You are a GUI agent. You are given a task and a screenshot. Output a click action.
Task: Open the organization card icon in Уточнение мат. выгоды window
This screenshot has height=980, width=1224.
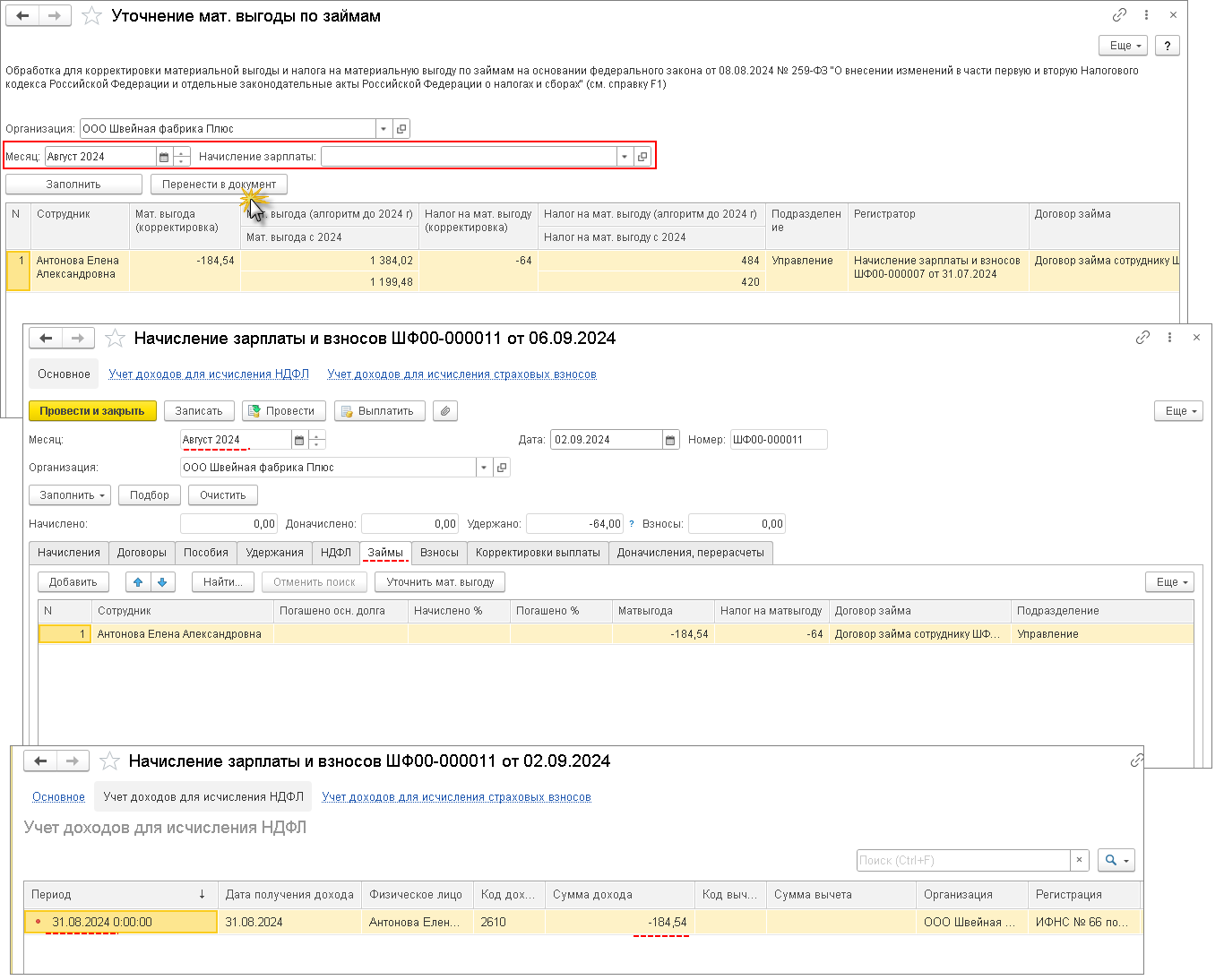401,129
